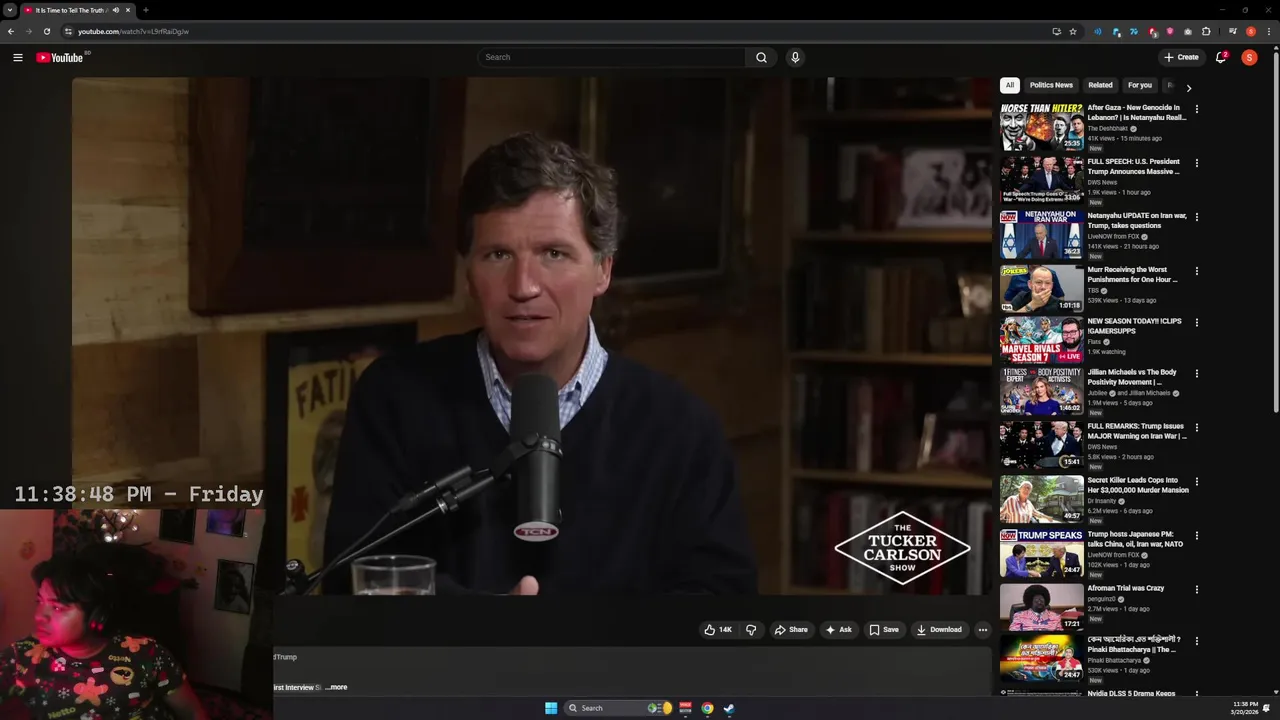The width and height of the screenshot is (1280, 720).
Task: Open the YouTube account avatar menu
Action: (1249, 57)
